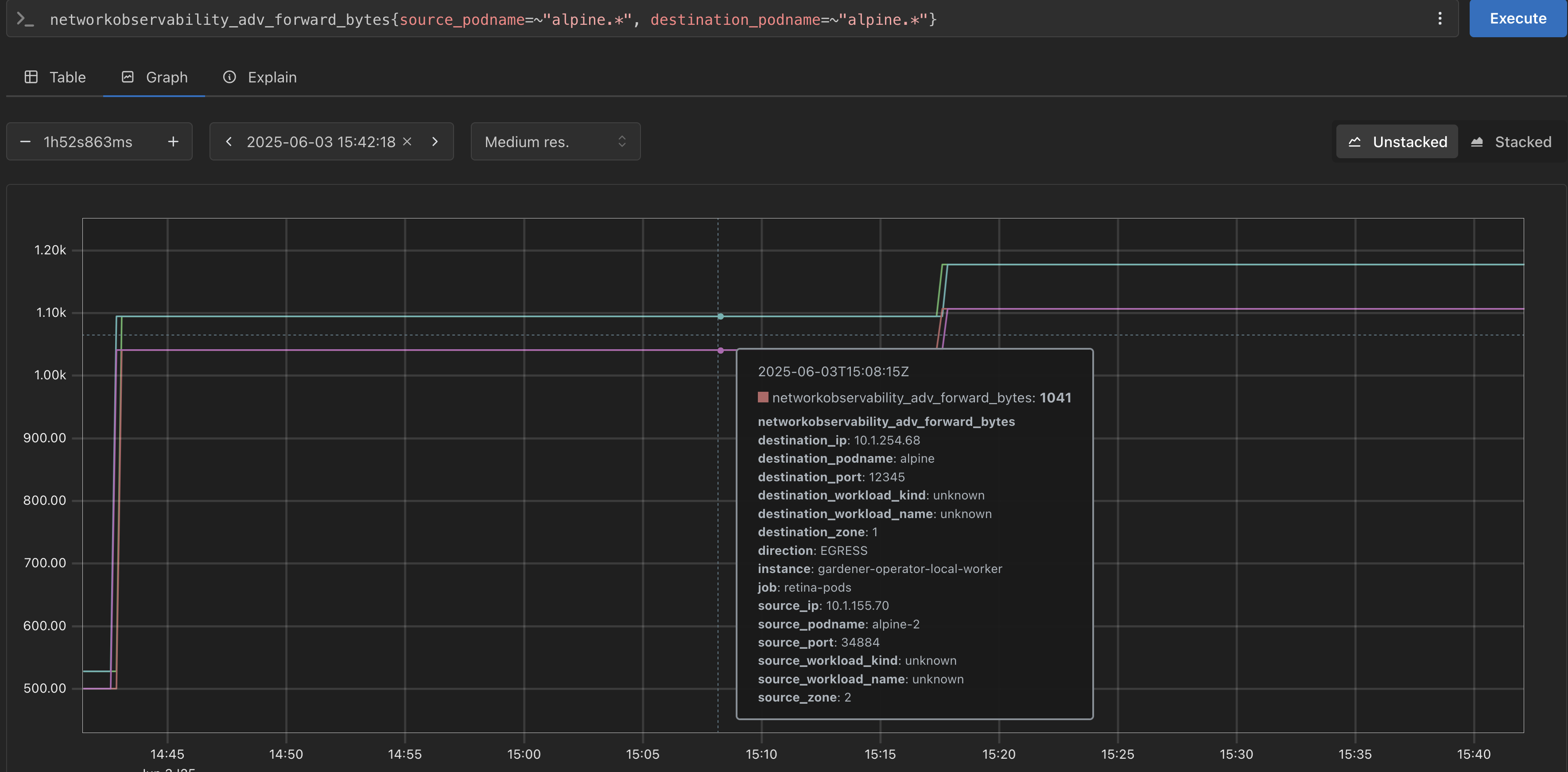
Task: Select Unstacked display mode
Action: [x=1396, y=141]
